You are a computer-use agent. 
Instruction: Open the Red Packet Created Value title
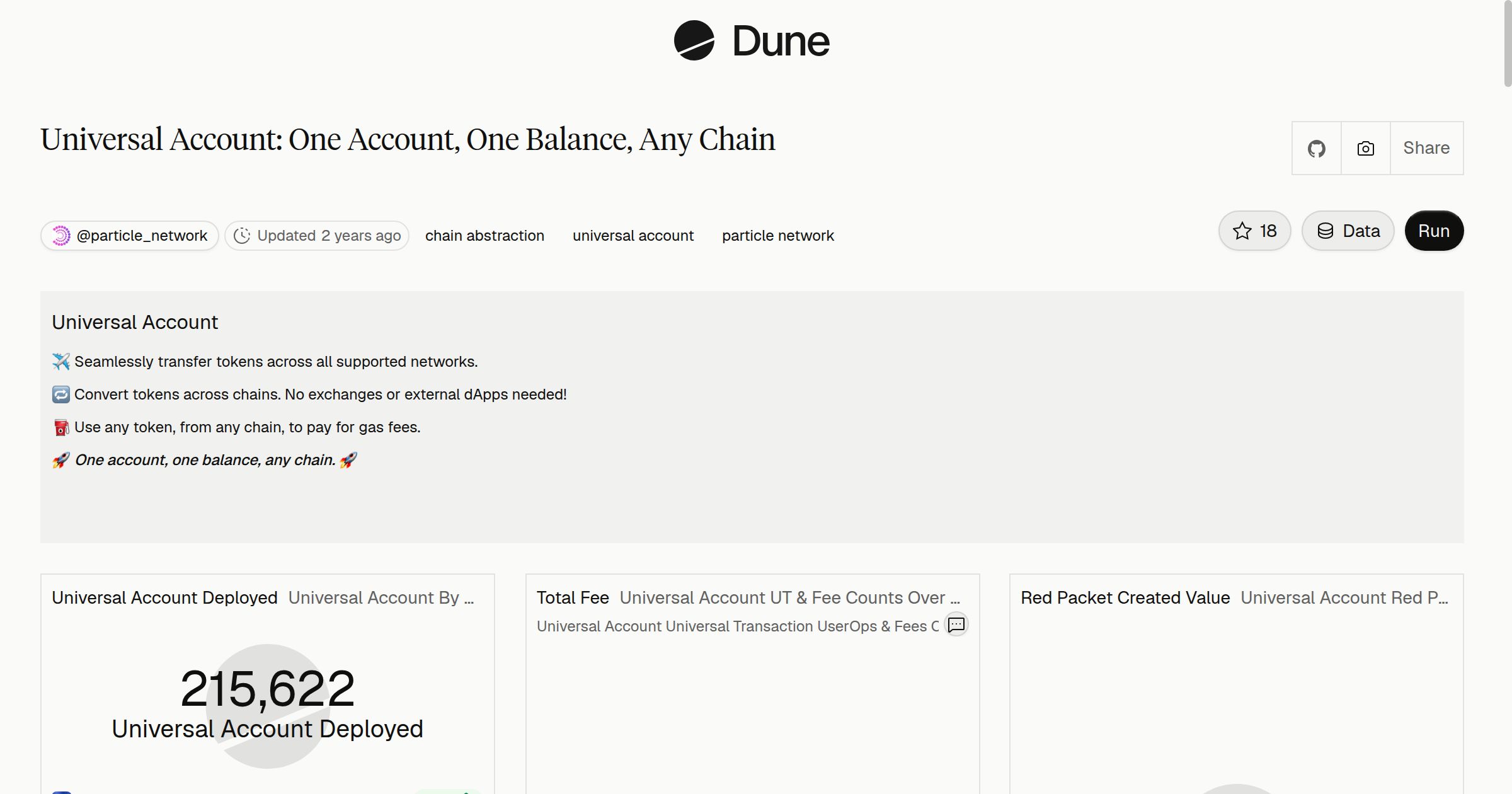point(1125,597)
